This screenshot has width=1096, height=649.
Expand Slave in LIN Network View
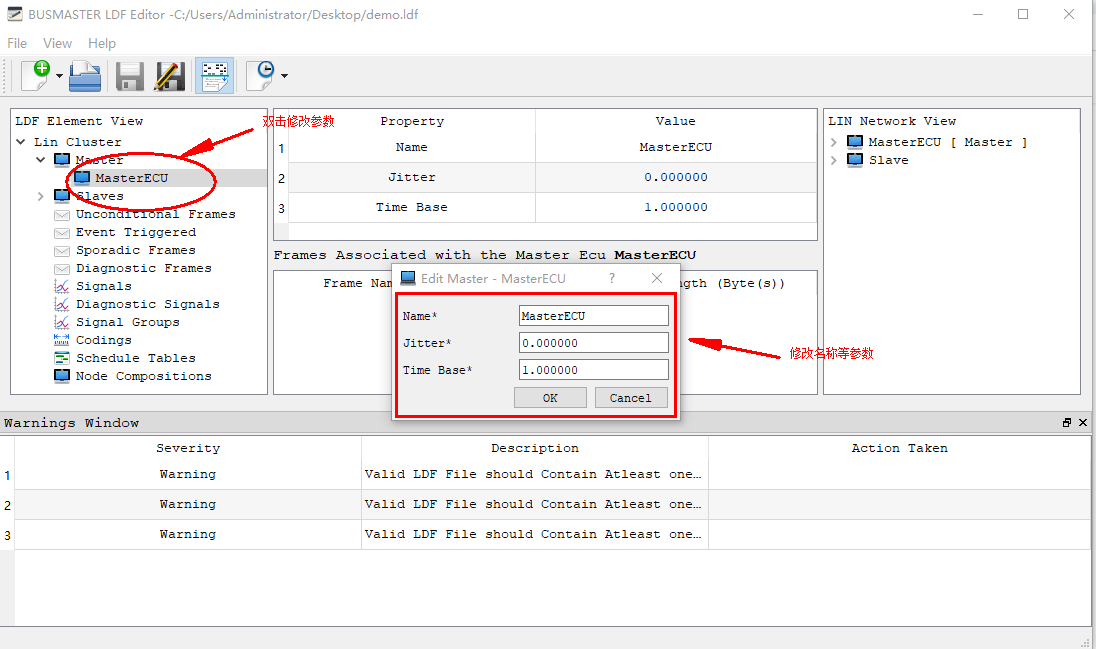[x=834, y=160]
